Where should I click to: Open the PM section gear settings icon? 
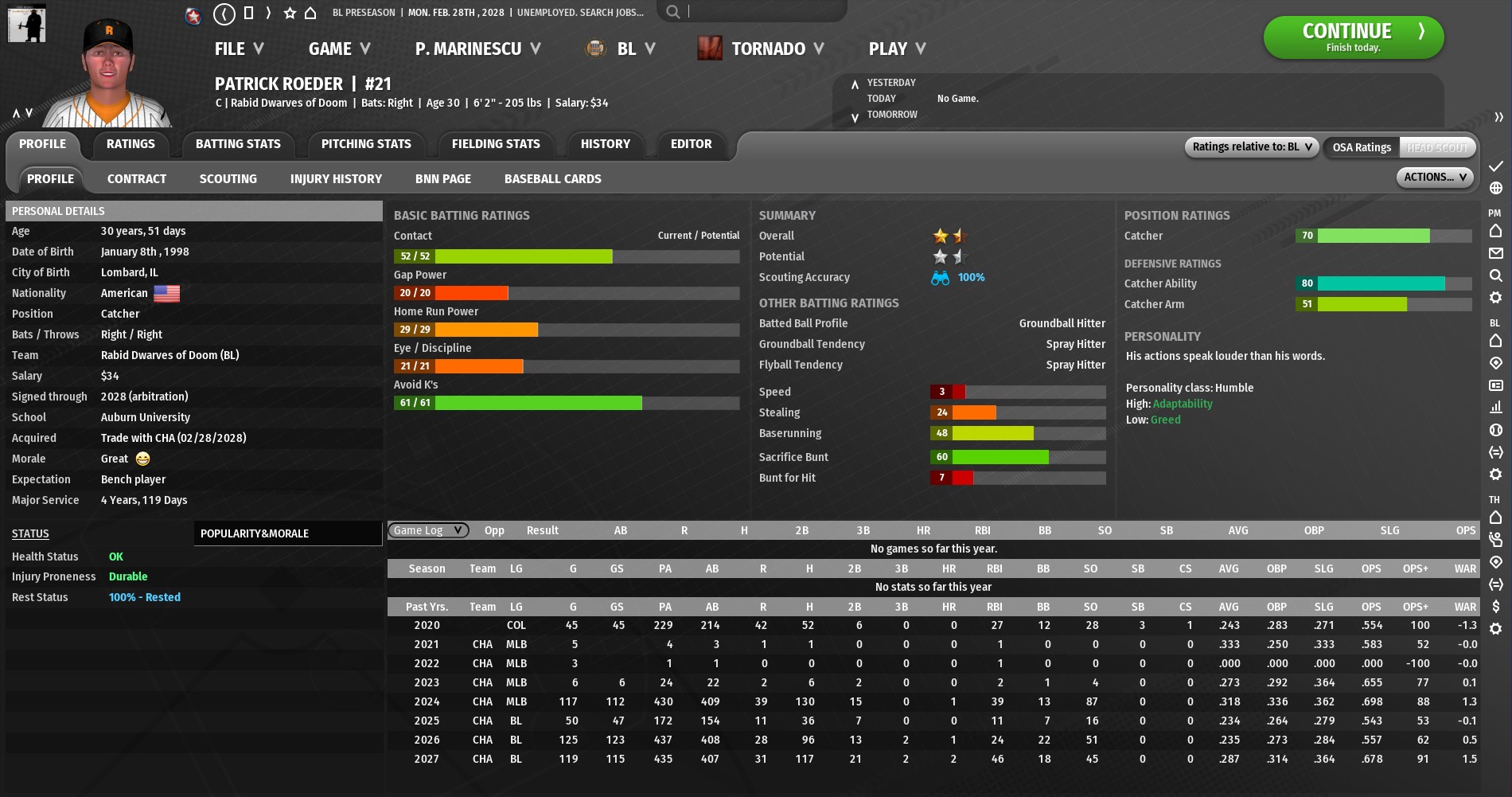click(x=1496, y=298)
